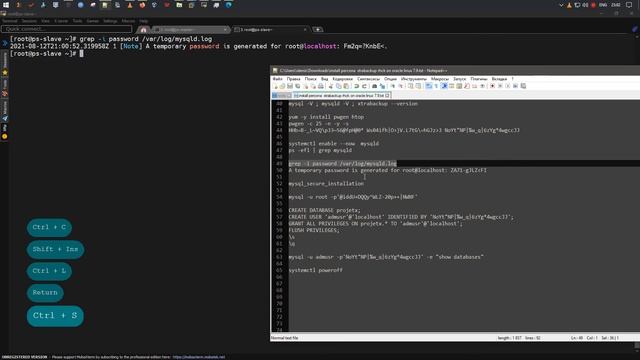Viewport: 640px width, 360px height.
Task: Open the mobaxterm.mobatek.net link
Action: 199,357
